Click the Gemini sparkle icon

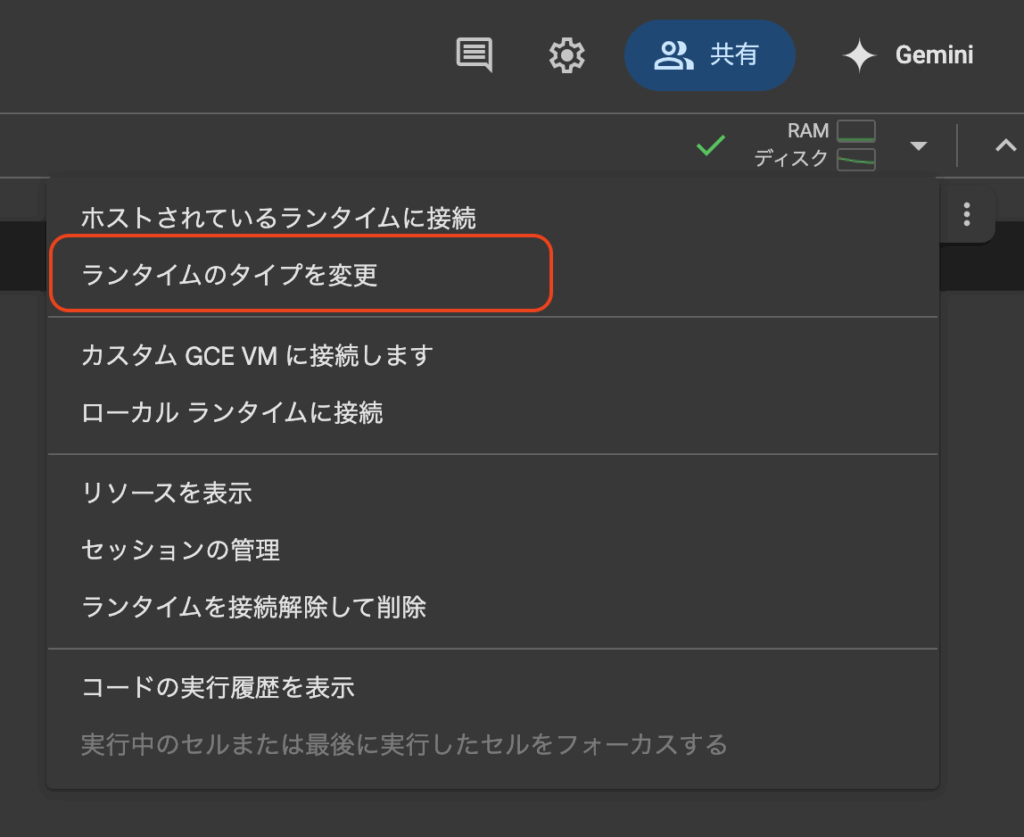859,56
